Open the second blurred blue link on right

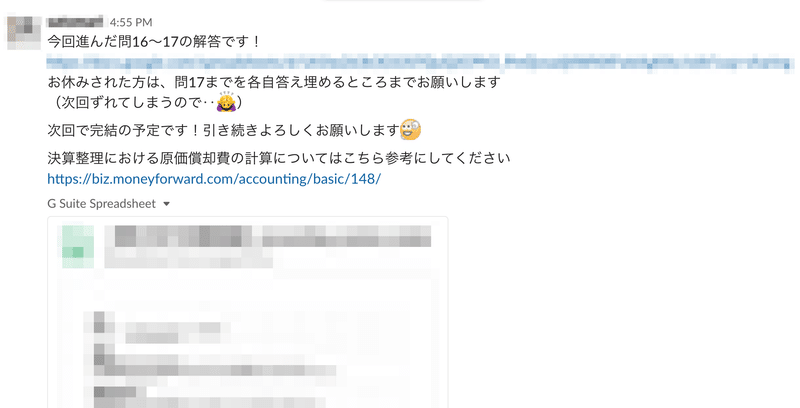tap(649, 63)
